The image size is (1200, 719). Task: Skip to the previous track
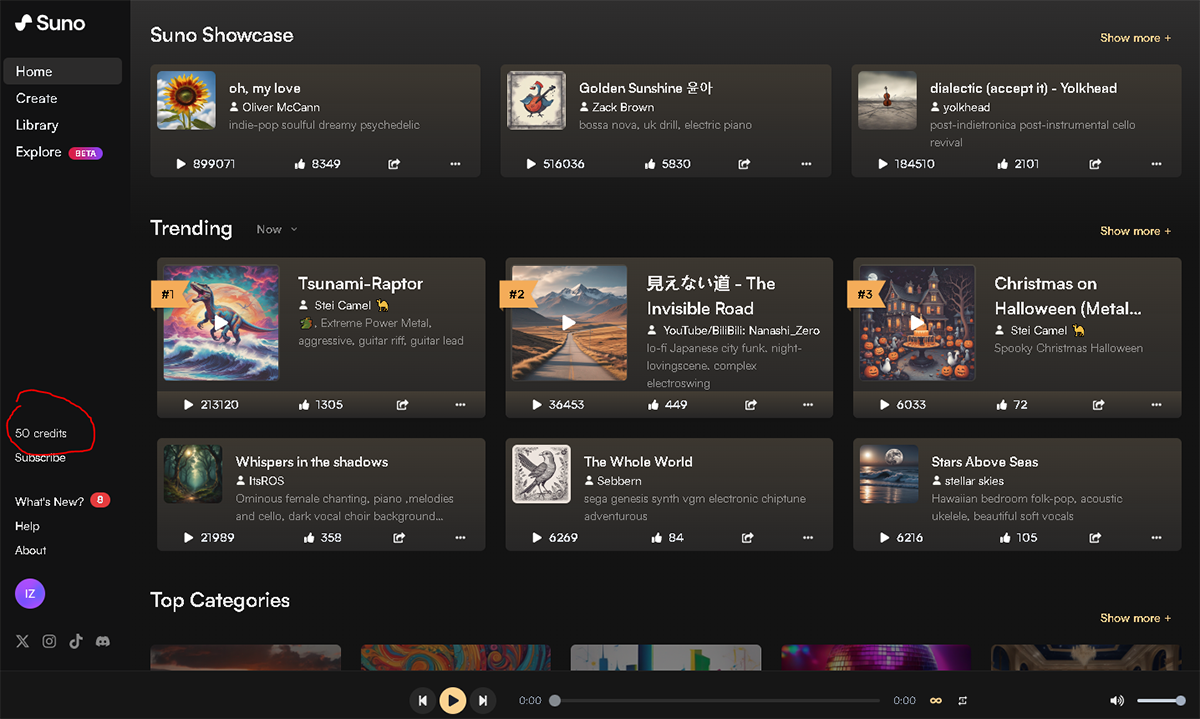(423, 701)
